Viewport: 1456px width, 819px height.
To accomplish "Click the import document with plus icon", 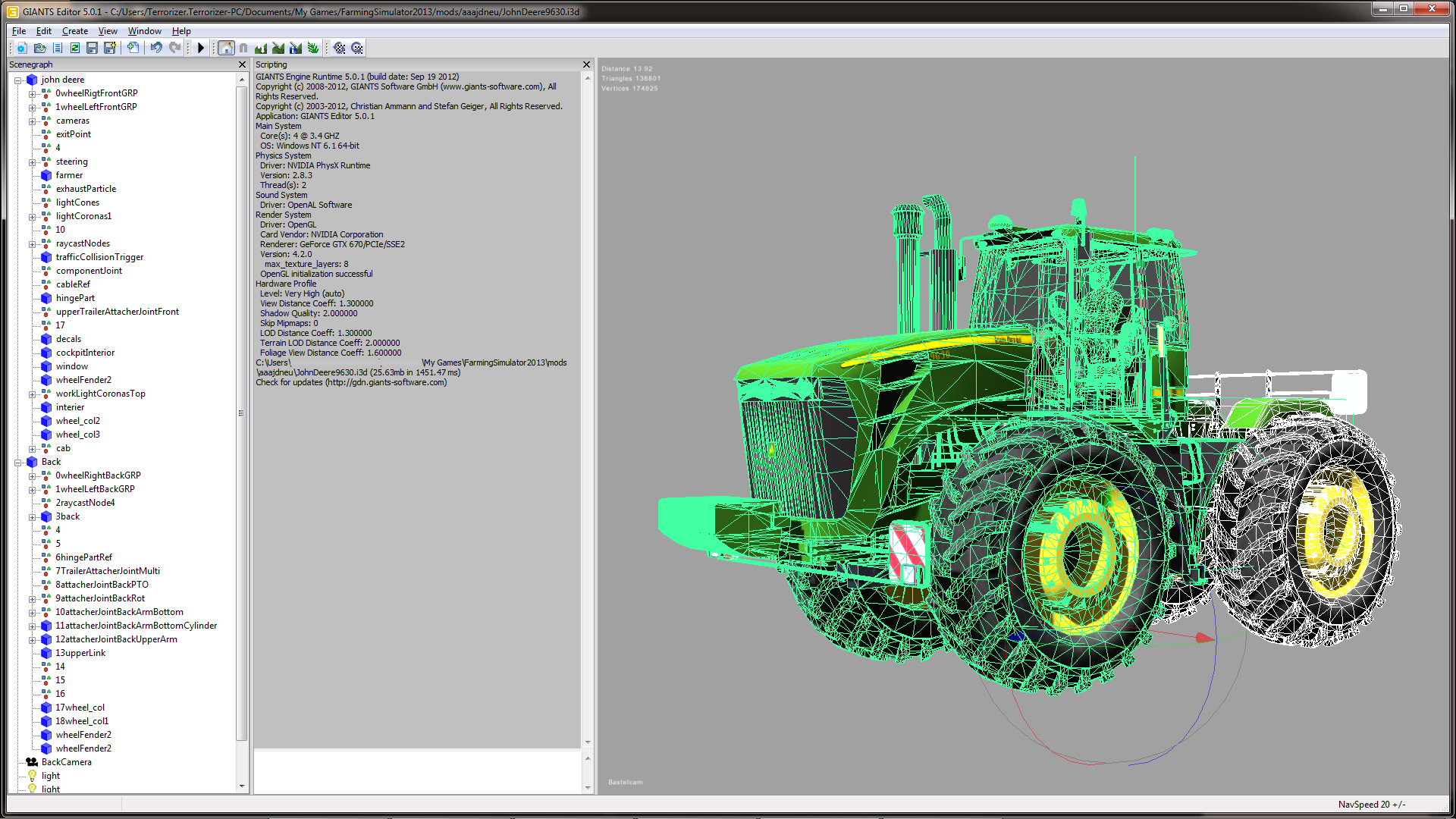I will 133,48.
